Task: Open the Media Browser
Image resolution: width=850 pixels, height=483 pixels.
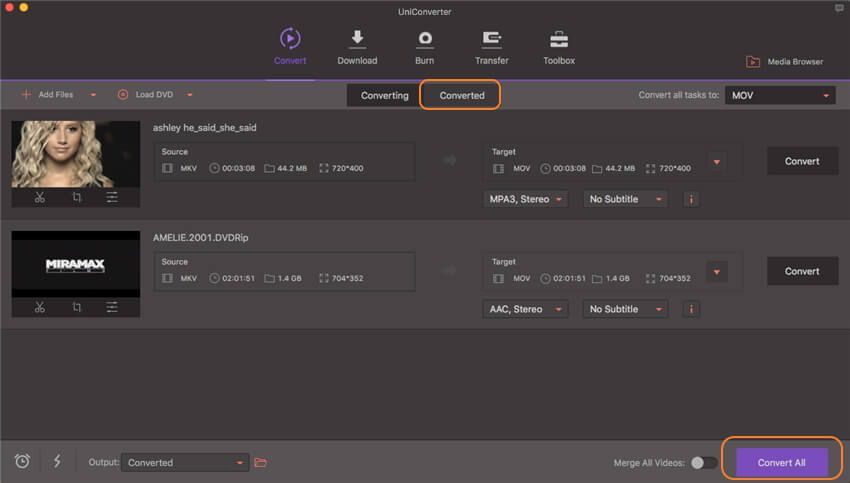Action: (x=784, y=62)
